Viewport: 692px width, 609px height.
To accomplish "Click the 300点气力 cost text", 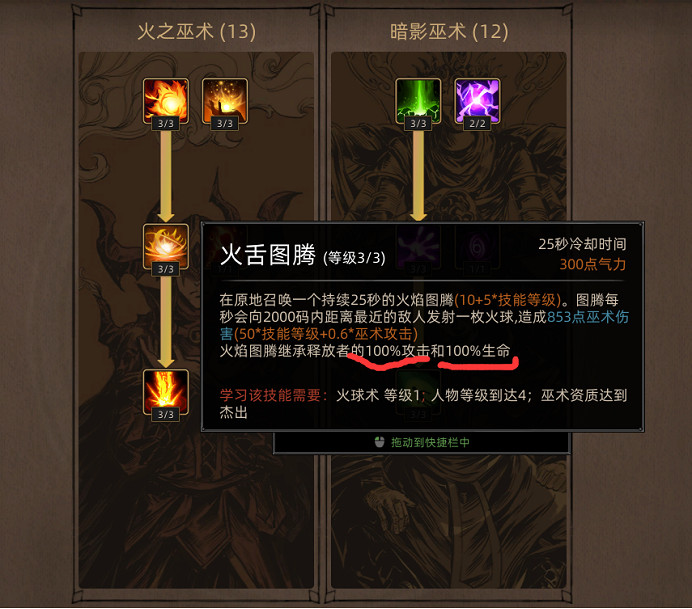I will click(x=593, y=264).
